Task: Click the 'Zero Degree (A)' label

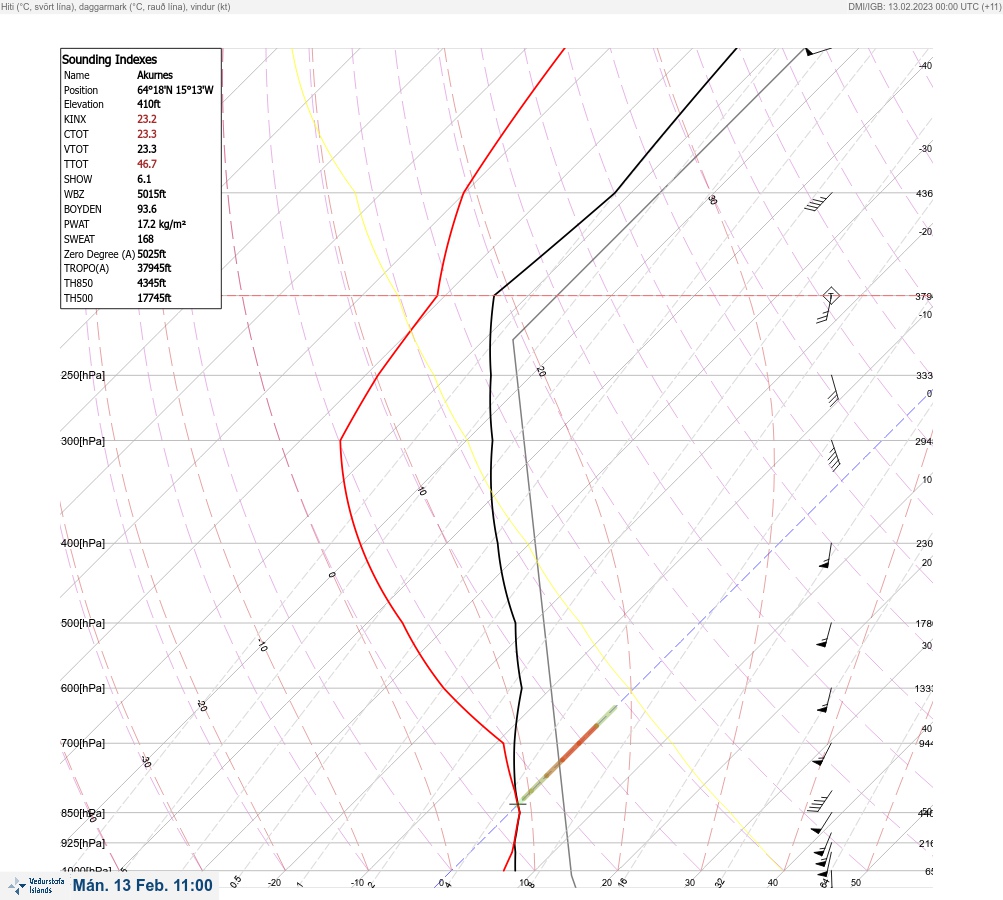Action: click(x=99, y=254)
